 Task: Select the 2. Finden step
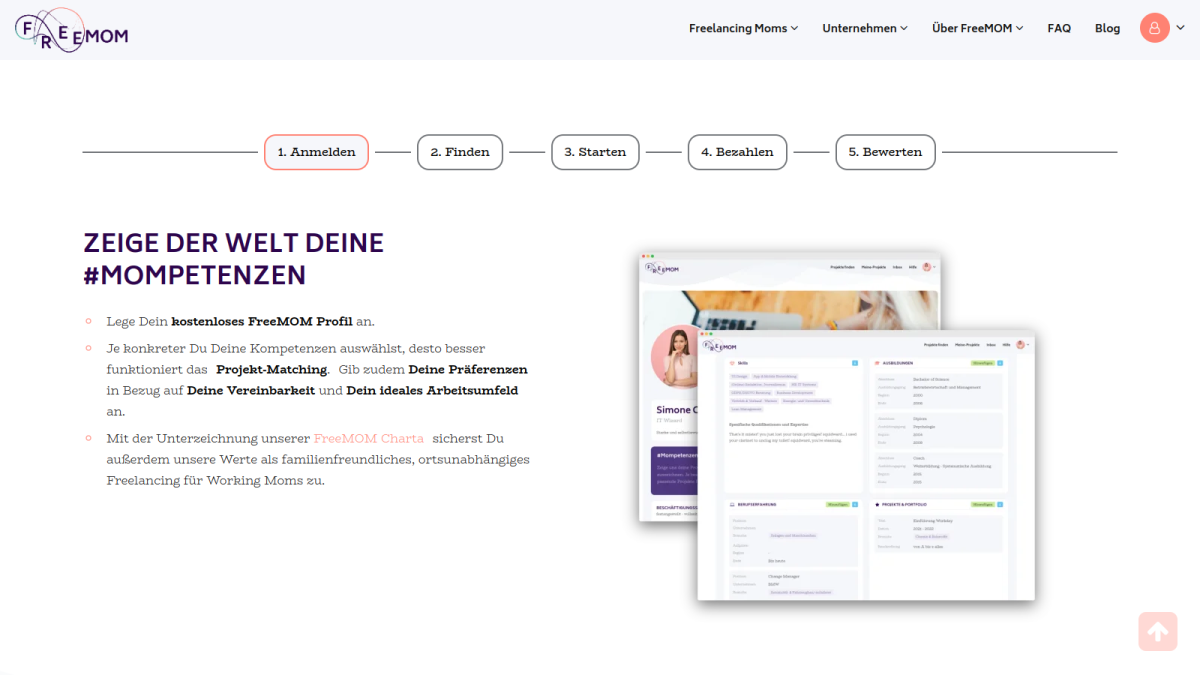point(460,152)
